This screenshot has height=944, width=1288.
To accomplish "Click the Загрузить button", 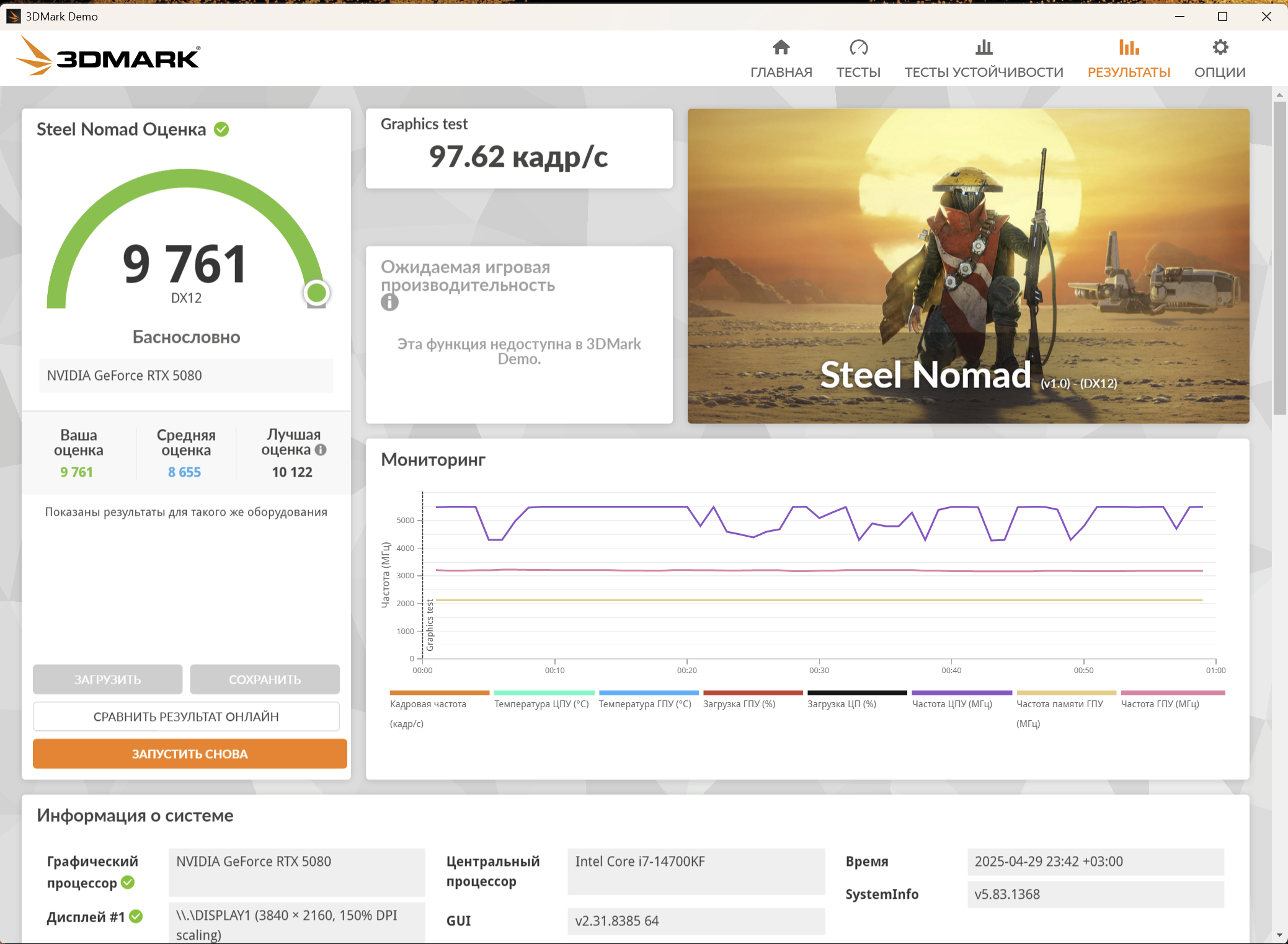I will click(x=108, y=679).
